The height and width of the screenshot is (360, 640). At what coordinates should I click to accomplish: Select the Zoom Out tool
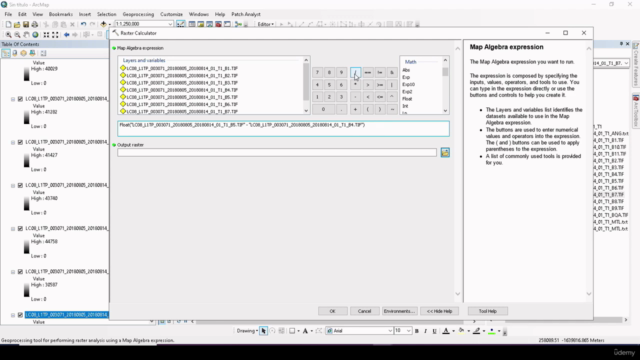17,35
